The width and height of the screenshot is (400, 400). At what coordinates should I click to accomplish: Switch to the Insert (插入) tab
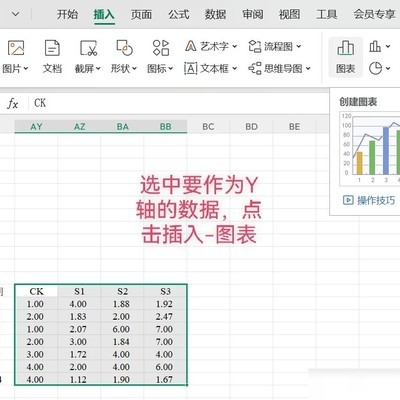tap(104, 14)
